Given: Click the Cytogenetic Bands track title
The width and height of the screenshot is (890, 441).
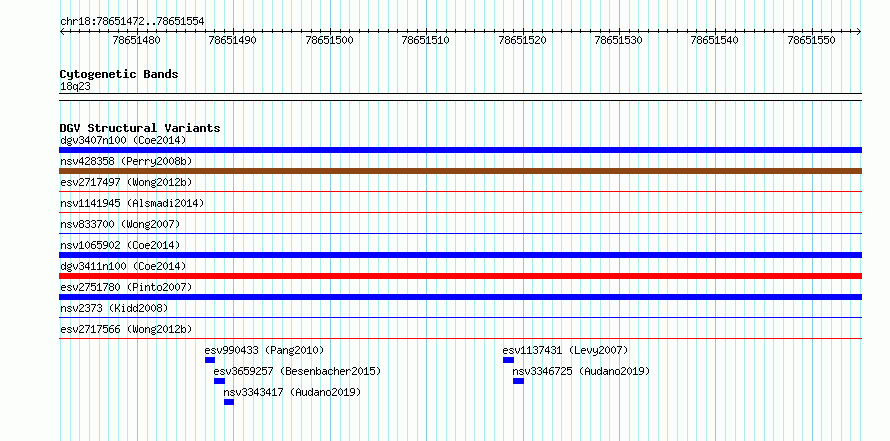Looking at the screenshot, I should [119, 74].
